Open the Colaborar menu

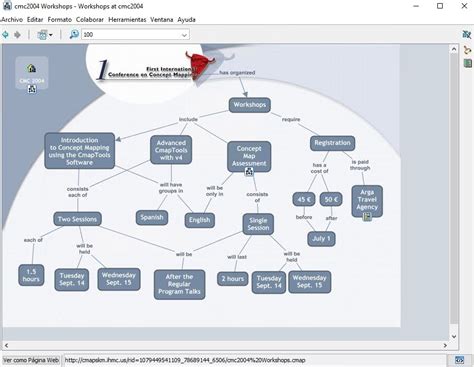tap(90, 20)
